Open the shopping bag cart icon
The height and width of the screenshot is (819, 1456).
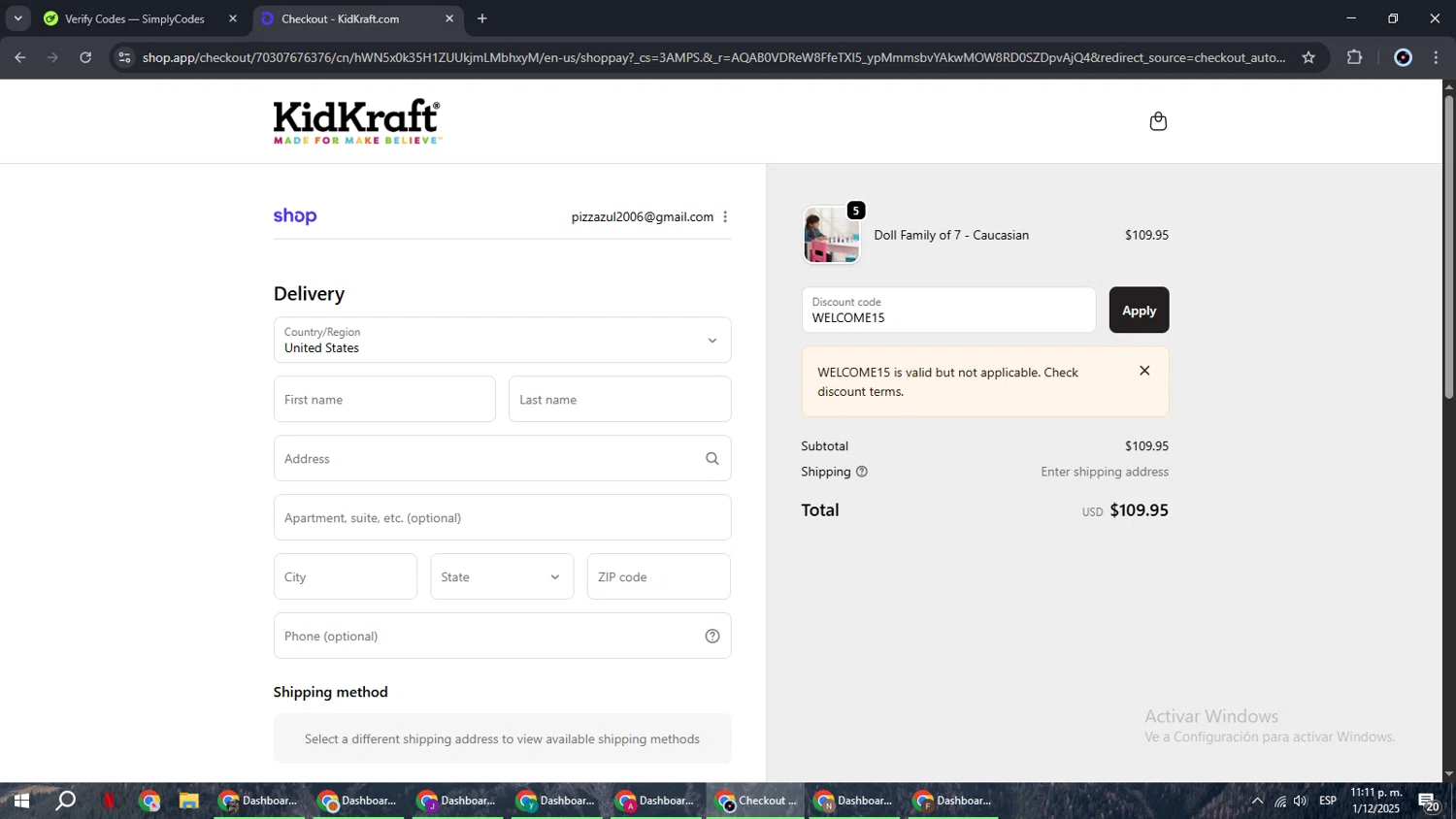click(x=1157, y=121)
